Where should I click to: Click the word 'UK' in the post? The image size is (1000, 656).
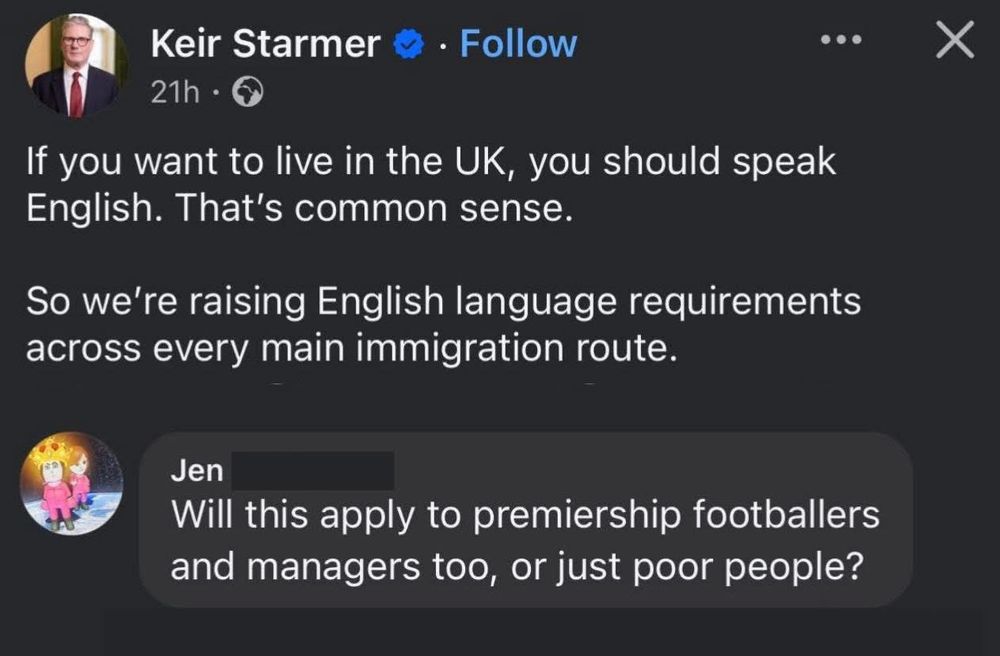click(x=482, y=164)
